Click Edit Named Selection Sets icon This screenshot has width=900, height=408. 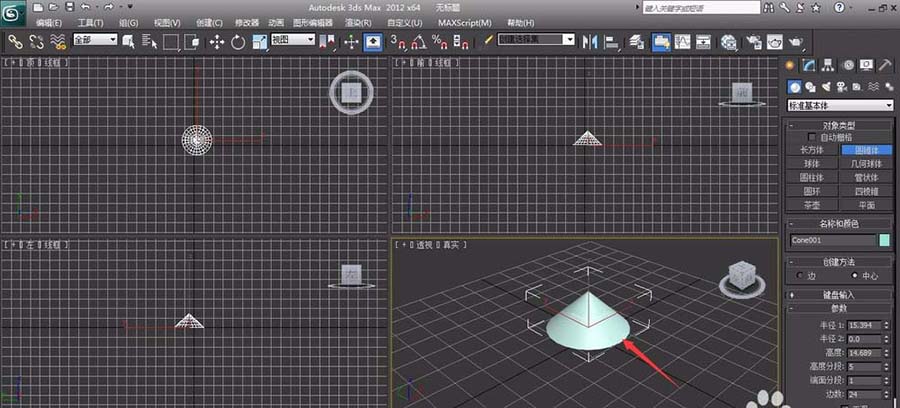[488, 40]
